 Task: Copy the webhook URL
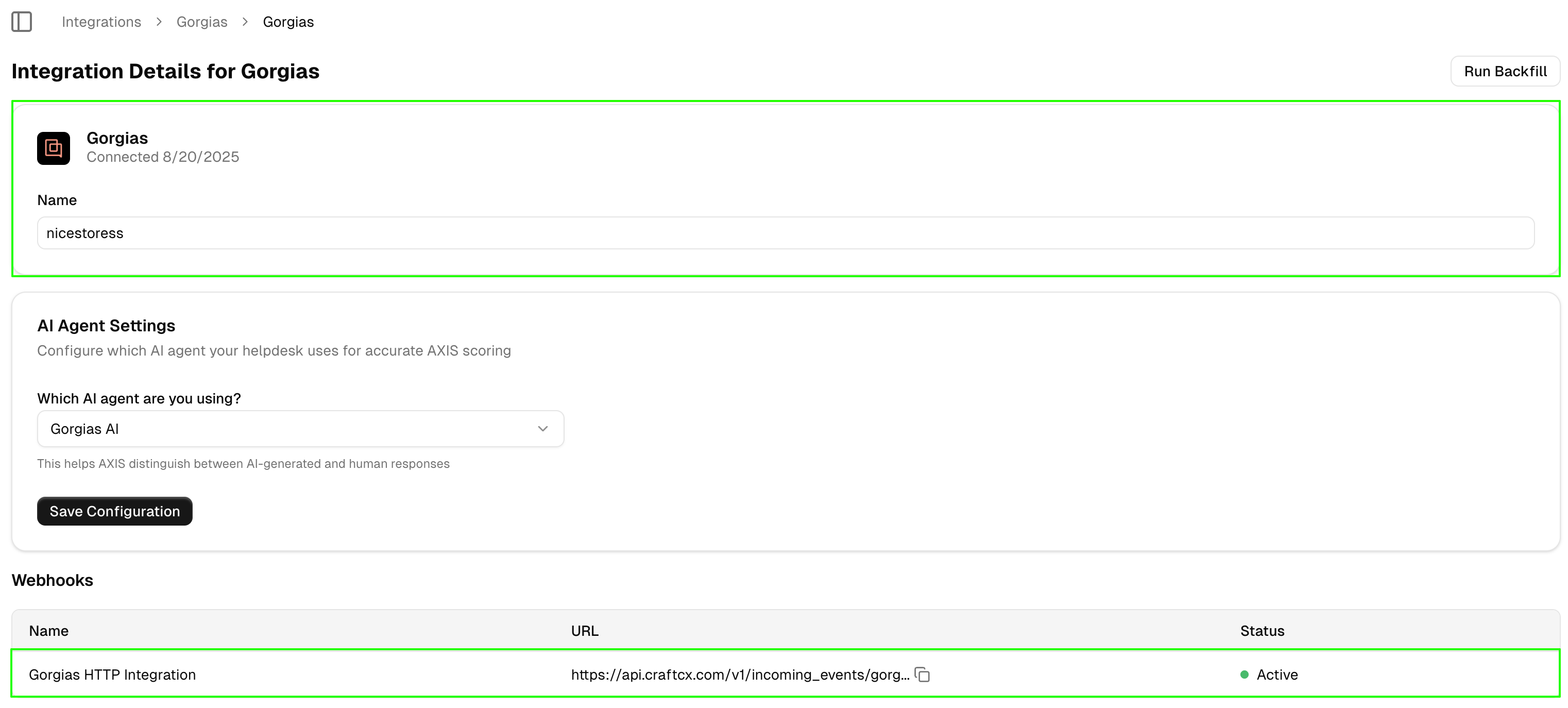(x=922, y=675)
